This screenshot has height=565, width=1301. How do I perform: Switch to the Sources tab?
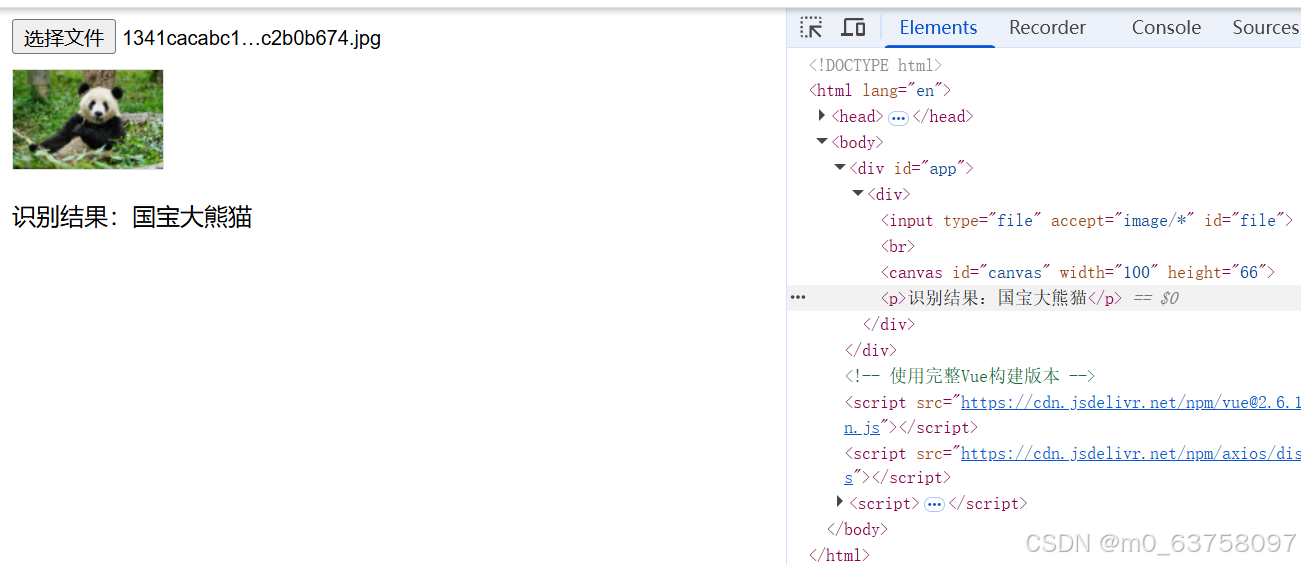pos(1265,28)
